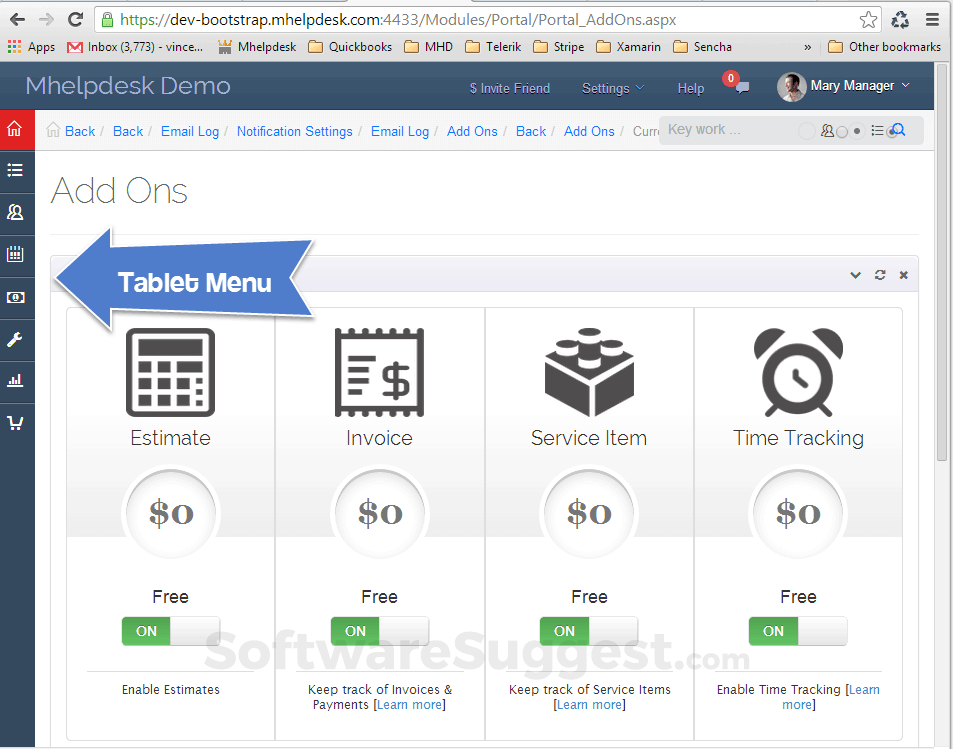This screenshot has height=749, width=953.
Task: Open the tickets list icon in the sidebar
Action: (x=16, y=171)
